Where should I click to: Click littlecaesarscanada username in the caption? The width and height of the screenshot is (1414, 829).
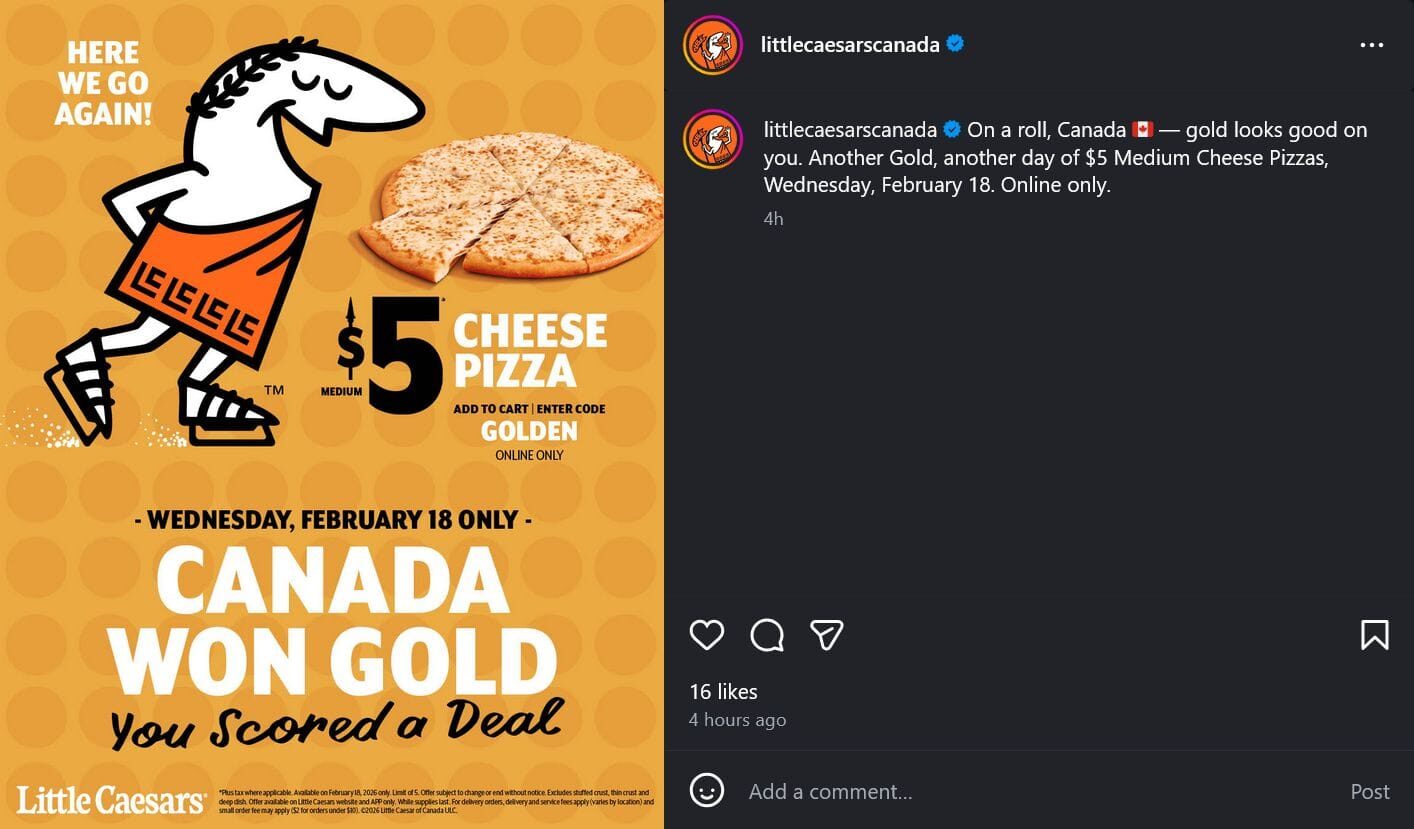pyautogui.click(x=850, y=130)
